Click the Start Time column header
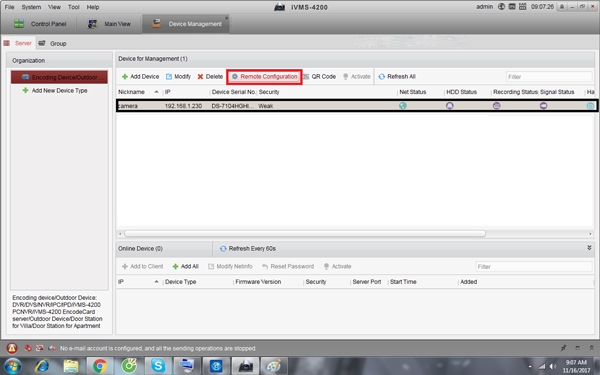Viewport: 600px width, 375px height. (403, 282)
